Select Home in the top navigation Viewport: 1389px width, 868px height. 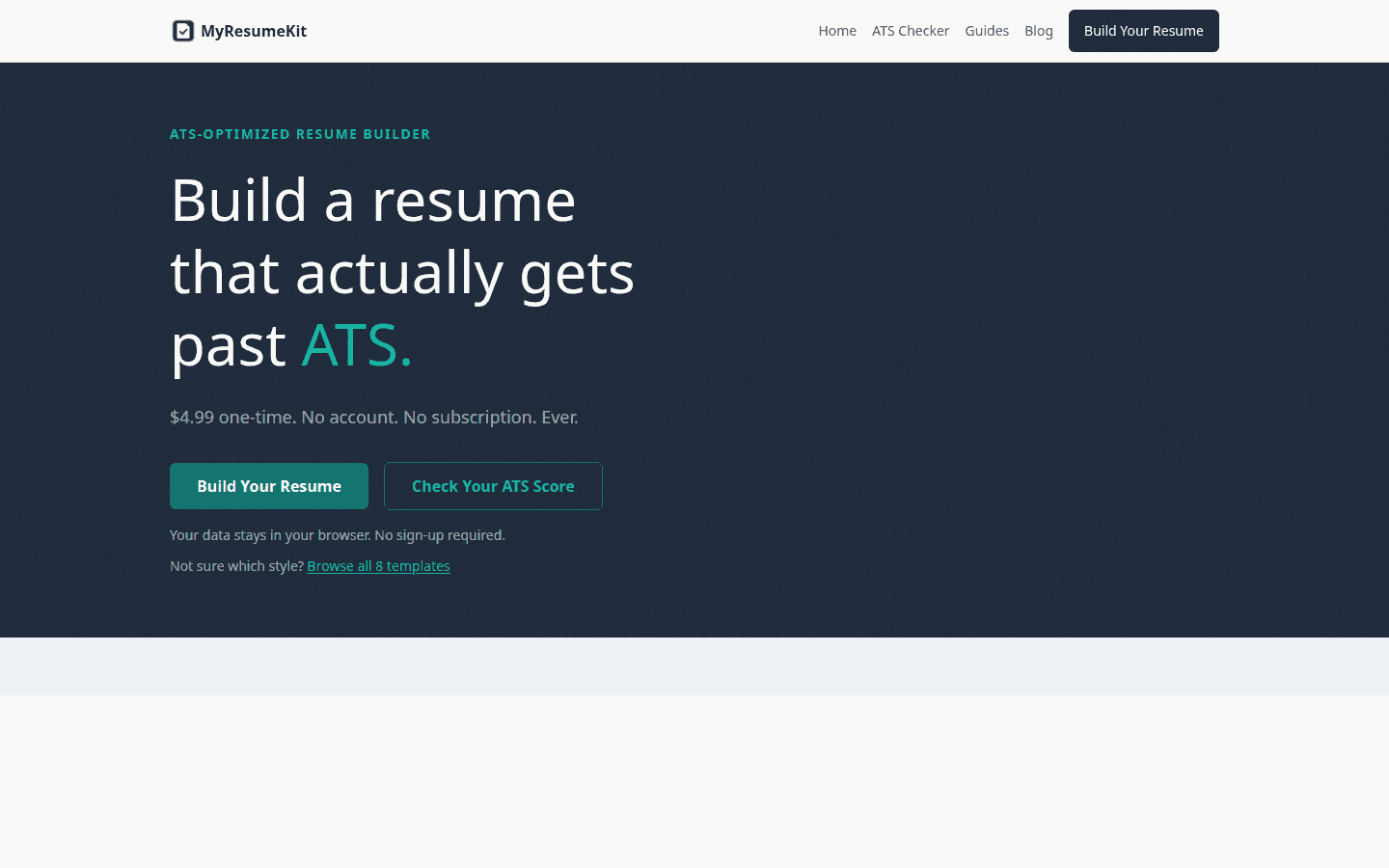pos(837,31)
